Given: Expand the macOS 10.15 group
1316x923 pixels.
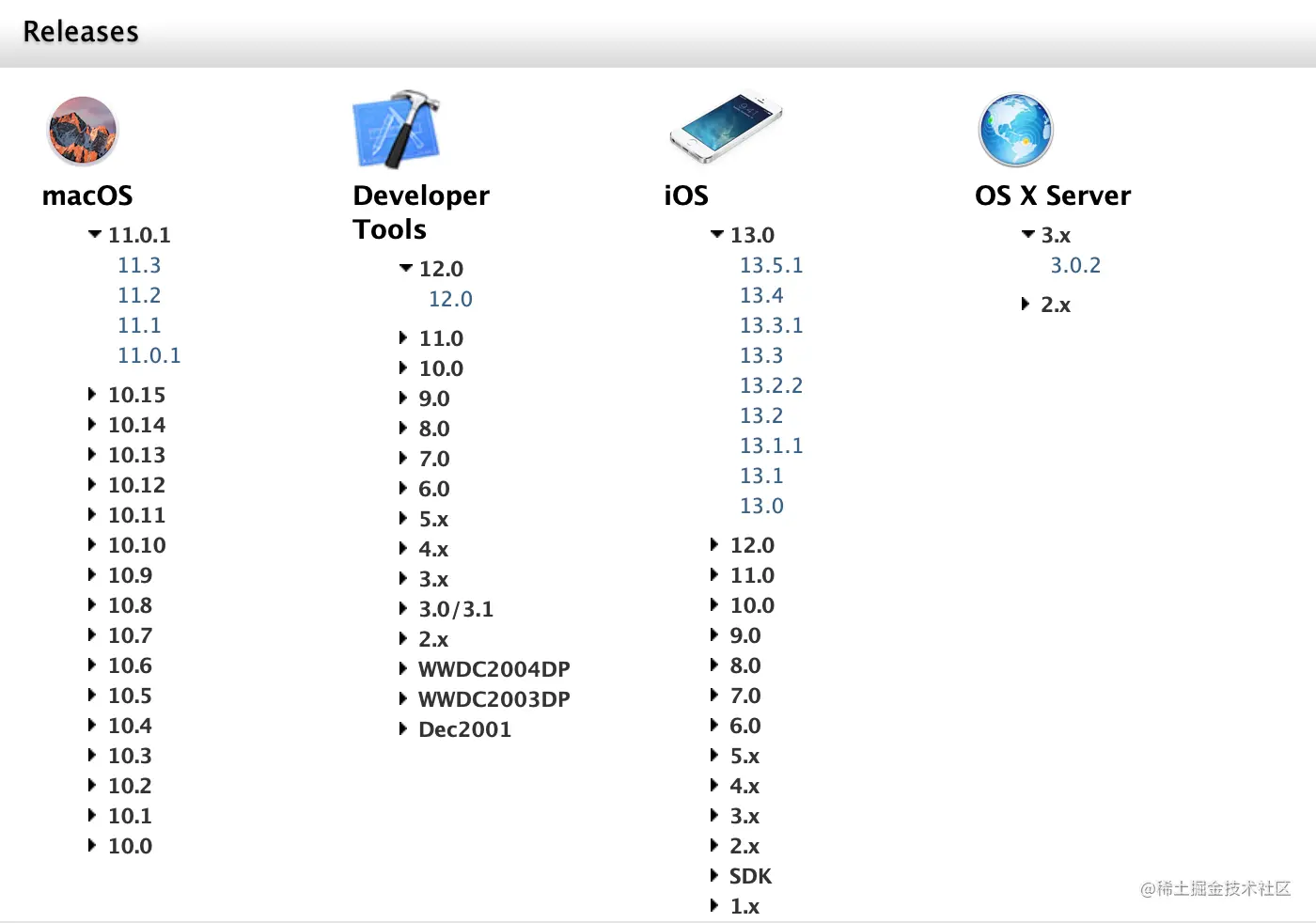Looking at the screenshot, I should click(x=92, y=394).
